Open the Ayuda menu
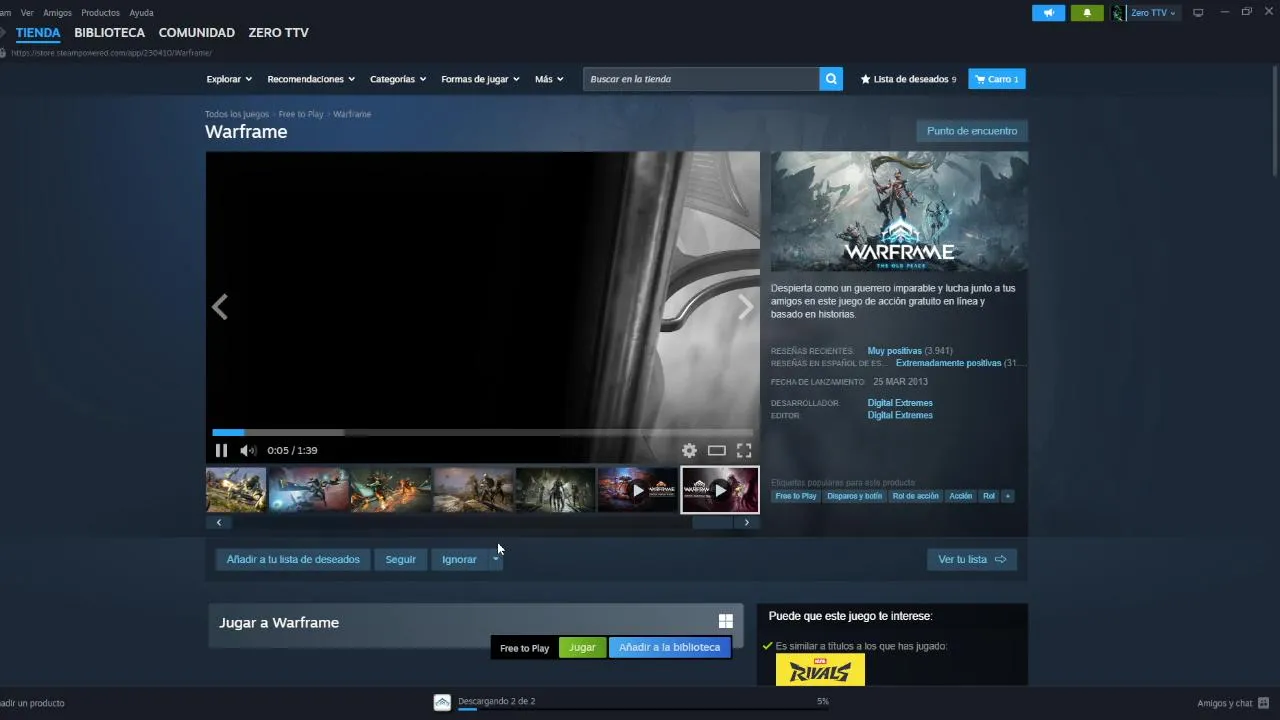Screen dimensions: 1280x720 (141, 13)
